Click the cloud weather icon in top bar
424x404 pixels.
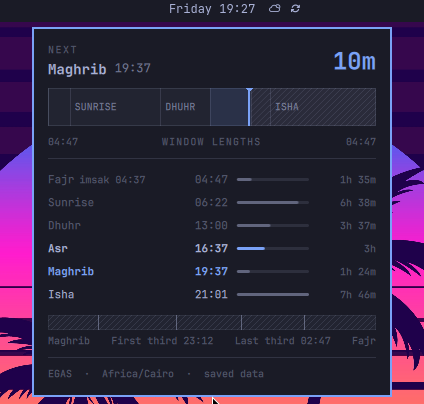274,8
